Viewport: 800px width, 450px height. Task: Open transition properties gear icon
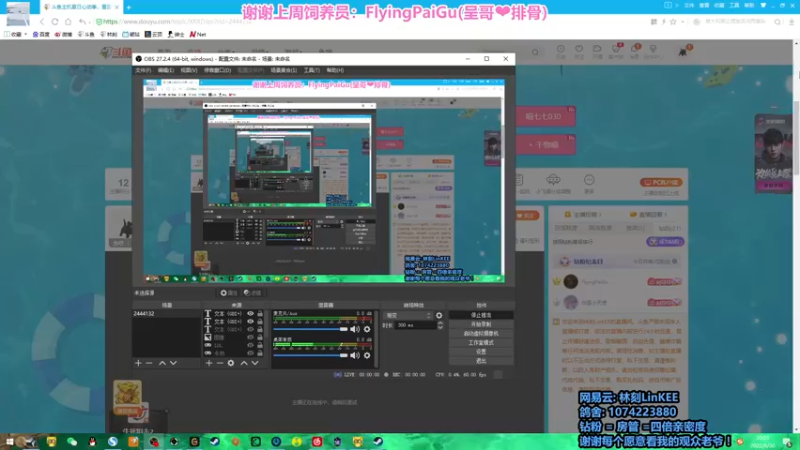(x=439, y=315)
